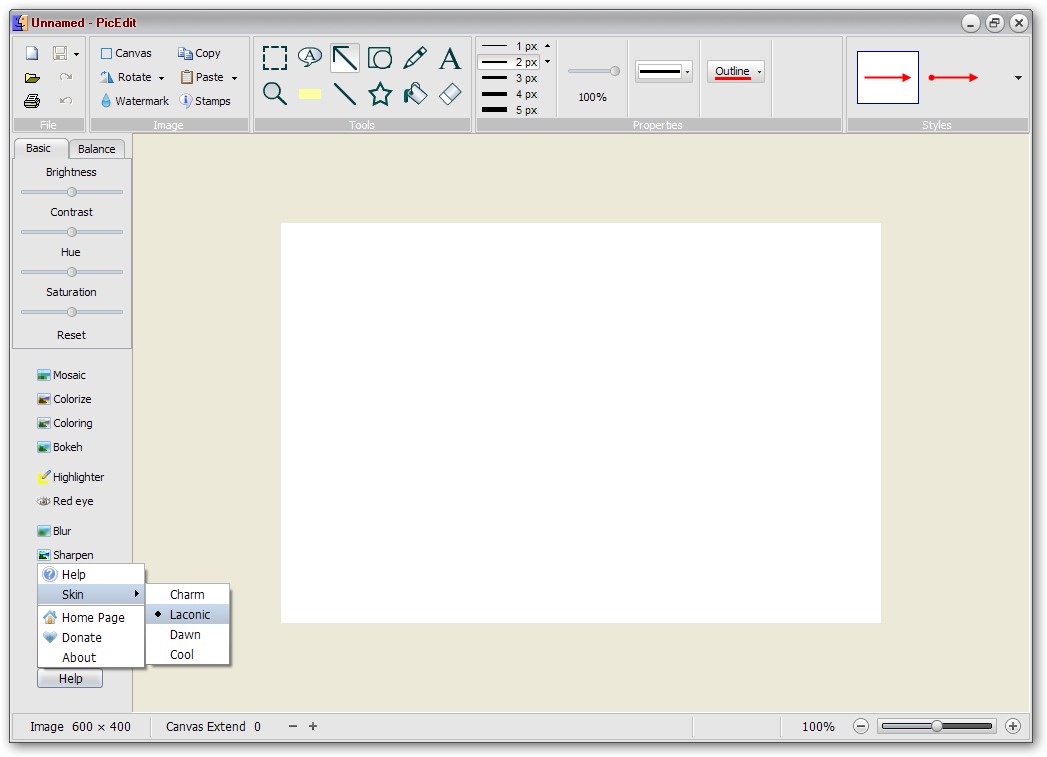Choose the Charm skin
Viewport: 1047px width, 757px height.
[188, 594]
